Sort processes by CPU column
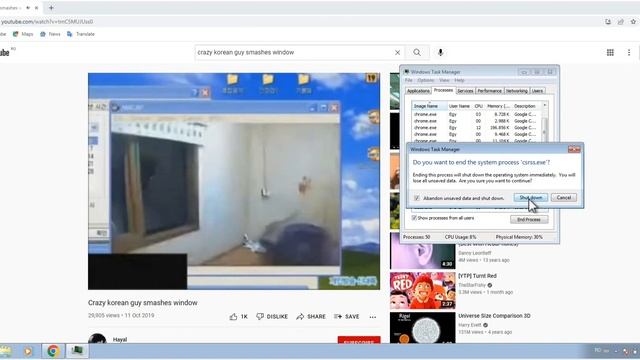The width and height of the screenshot is (640, 360). click(478, 106)
